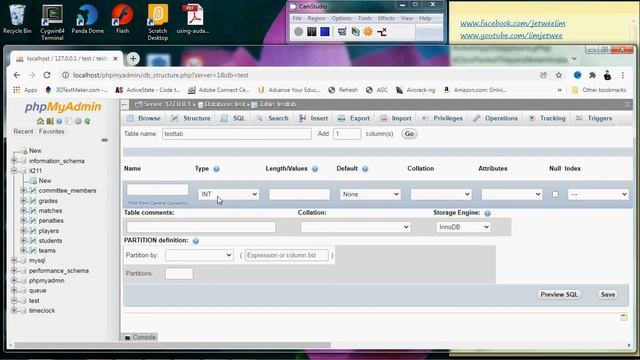
Task: Open the Privileges tab
Action: coord(442,118)
